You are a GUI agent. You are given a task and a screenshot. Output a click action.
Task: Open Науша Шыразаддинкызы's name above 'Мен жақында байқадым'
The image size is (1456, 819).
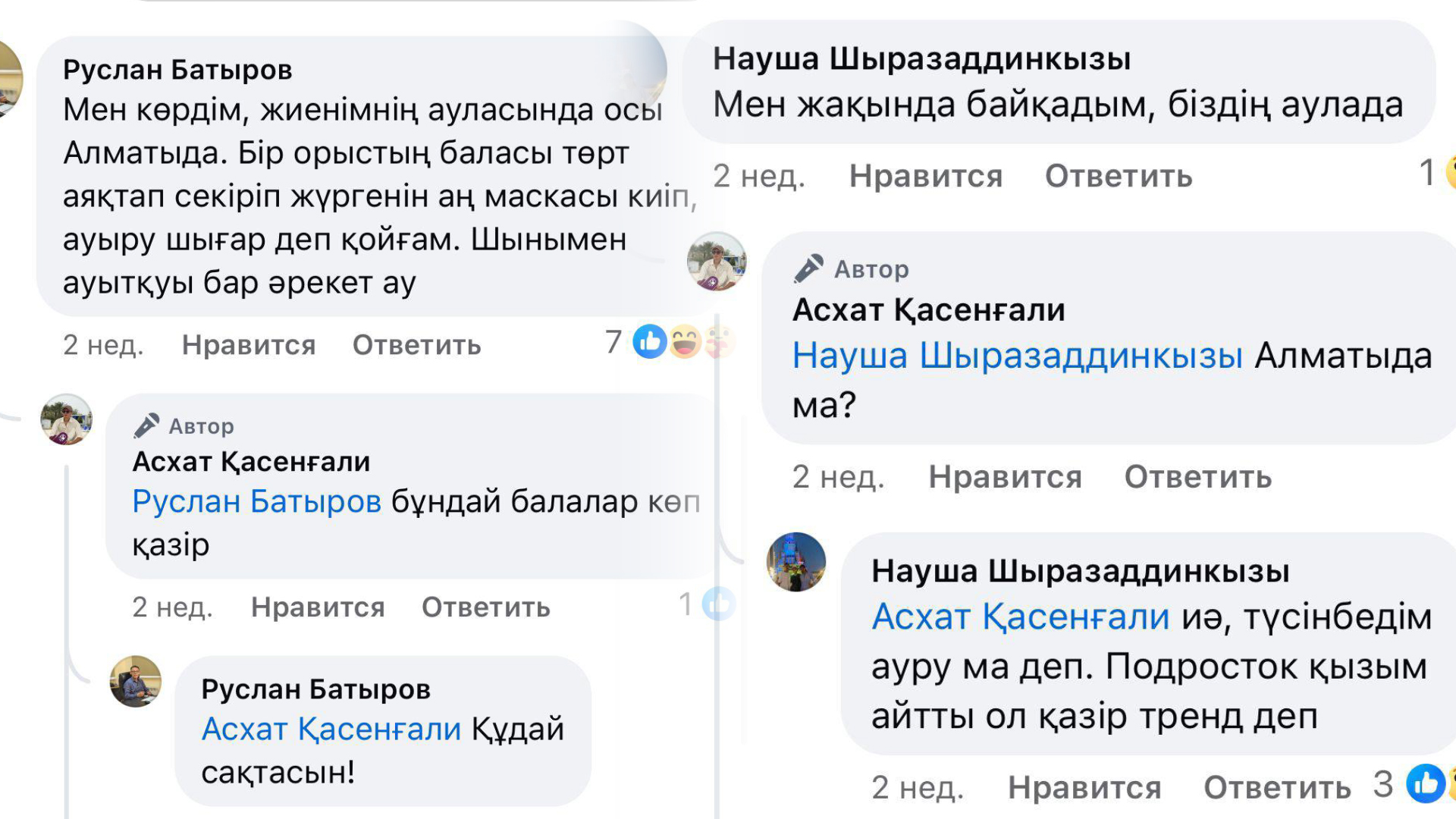[921, 58]
